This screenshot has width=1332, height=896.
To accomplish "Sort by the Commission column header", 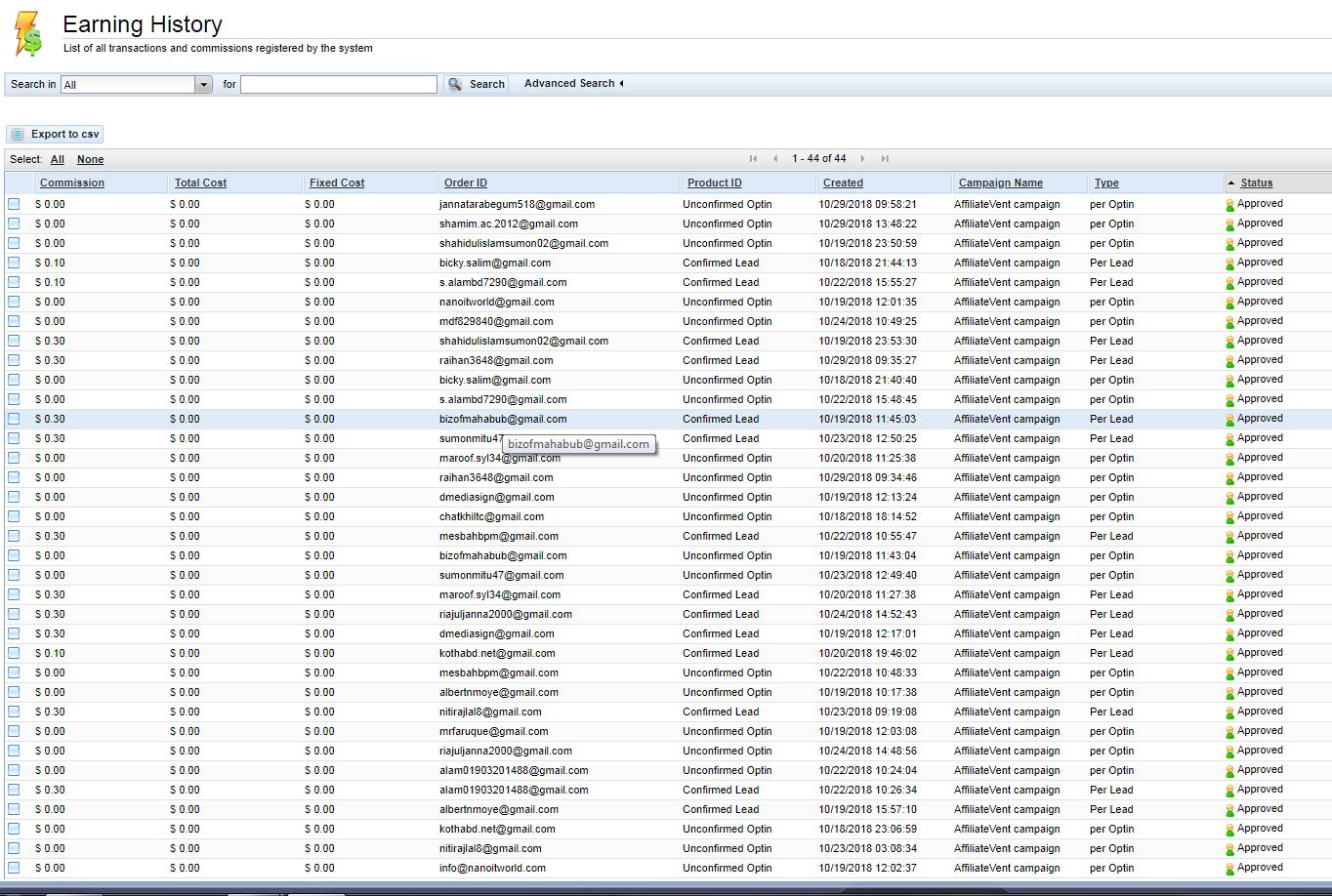I will pyautogui.click(x=72, y=183).
